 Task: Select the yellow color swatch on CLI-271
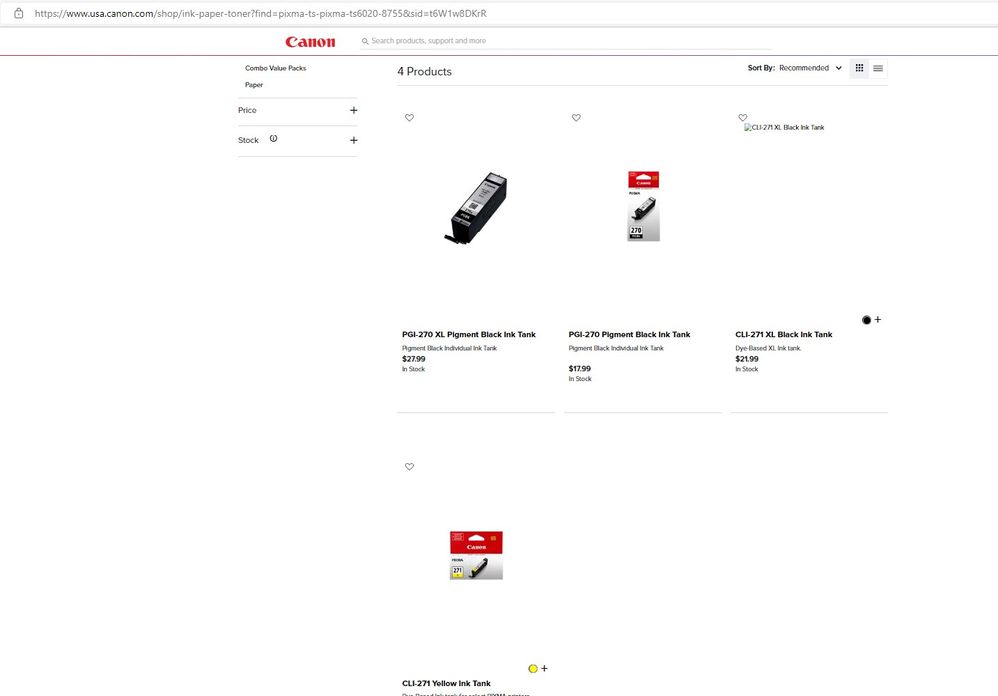click(533, 668)
